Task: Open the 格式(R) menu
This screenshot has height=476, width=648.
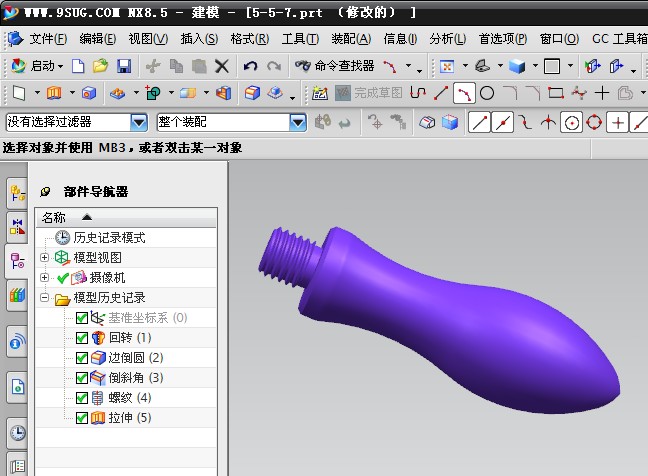Action: (x=250, y=39)
